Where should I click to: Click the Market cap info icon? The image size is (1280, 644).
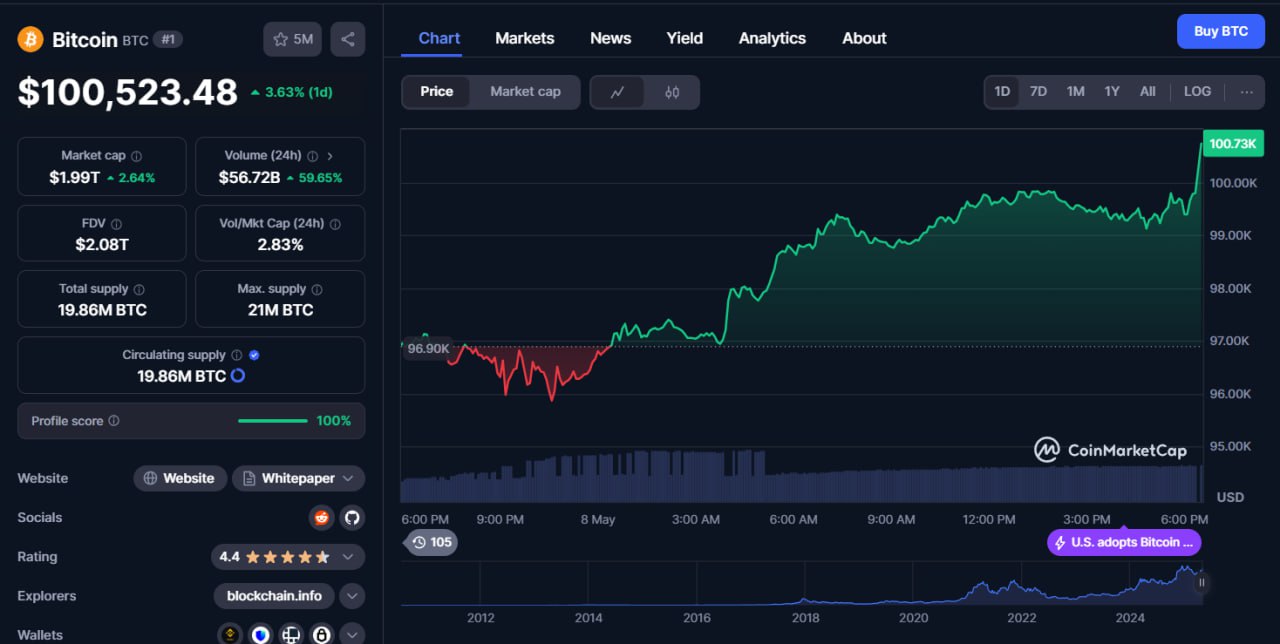pos(137,156)
